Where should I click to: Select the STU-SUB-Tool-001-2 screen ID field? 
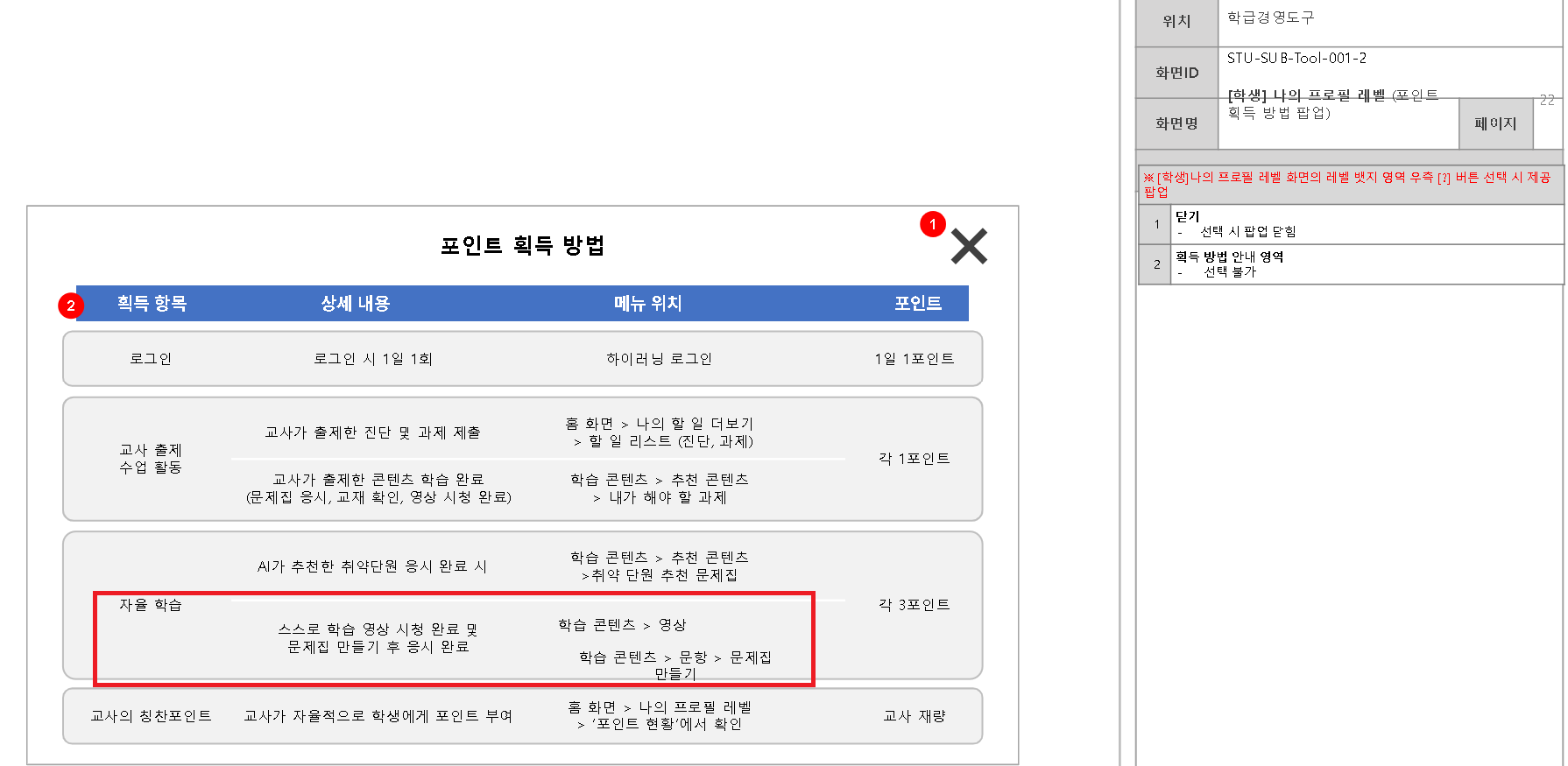coord(1296,59)
